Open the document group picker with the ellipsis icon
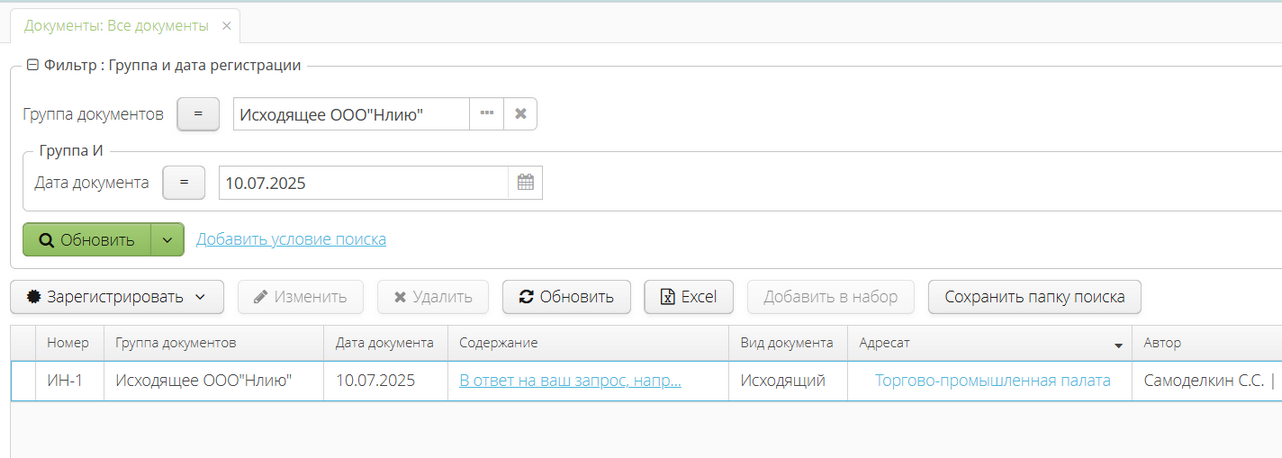Image resolution: width=1282 pixels, height=458 pixels. point(487,114)
